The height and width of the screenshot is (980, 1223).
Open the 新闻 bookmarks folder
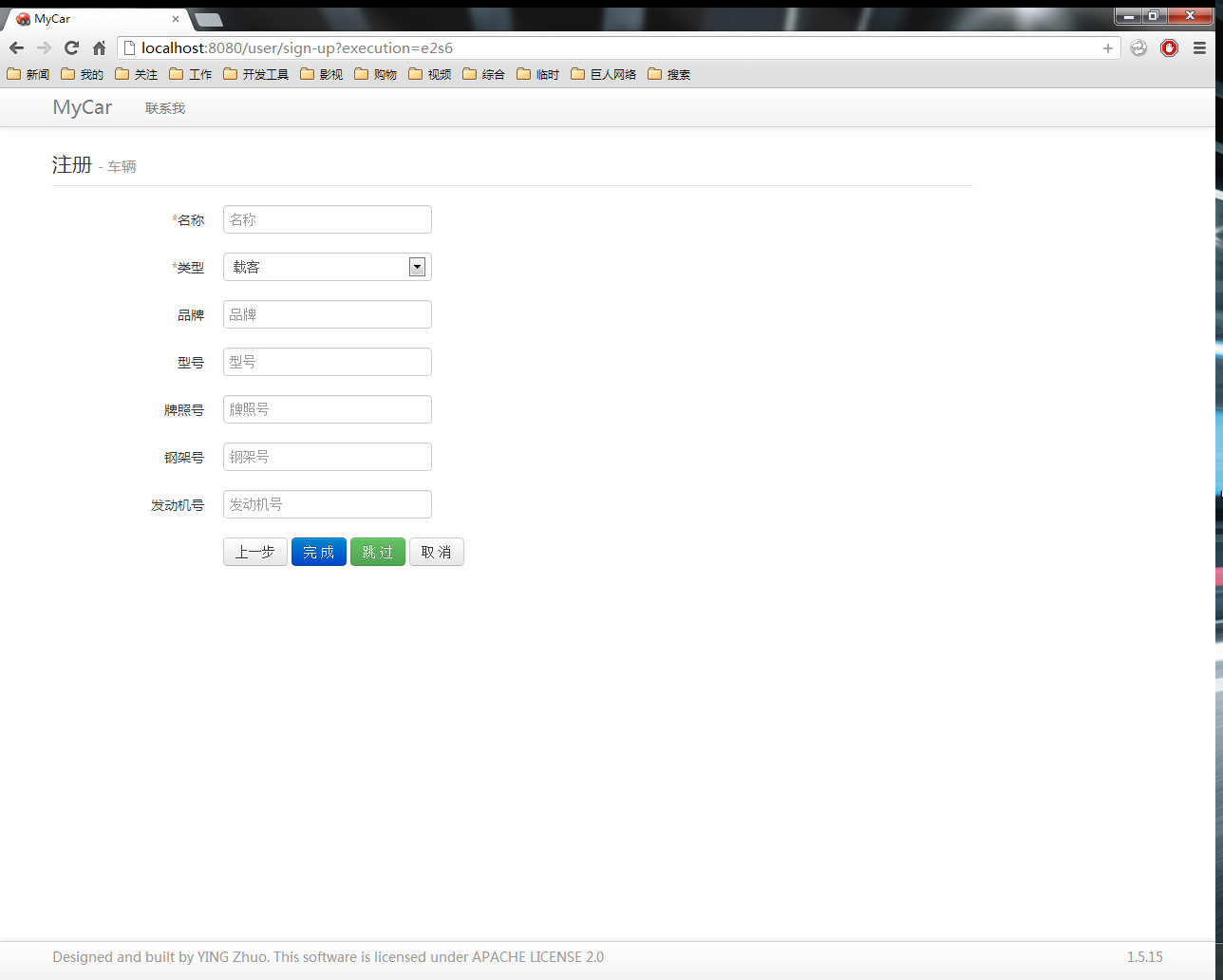[x=28, y=74]
